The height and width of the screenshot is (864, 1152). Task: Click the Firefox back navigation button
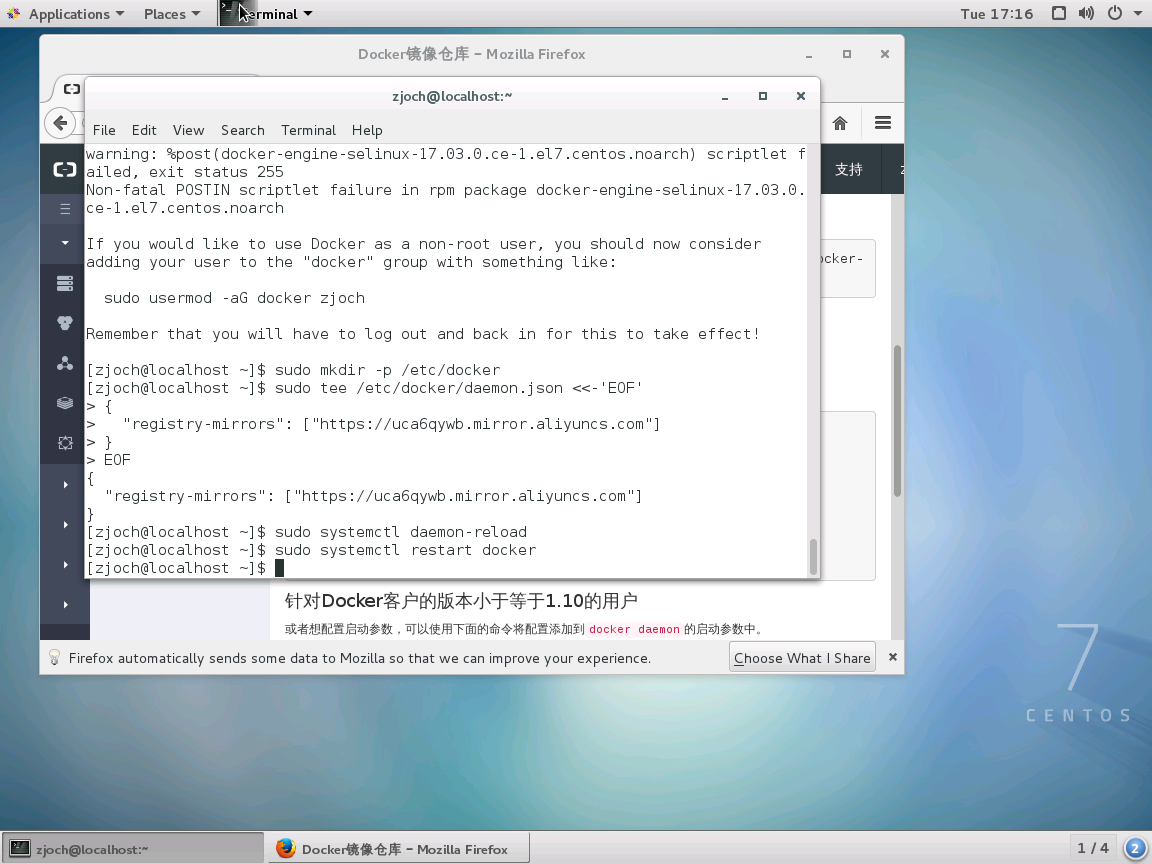tap(62, 123)
